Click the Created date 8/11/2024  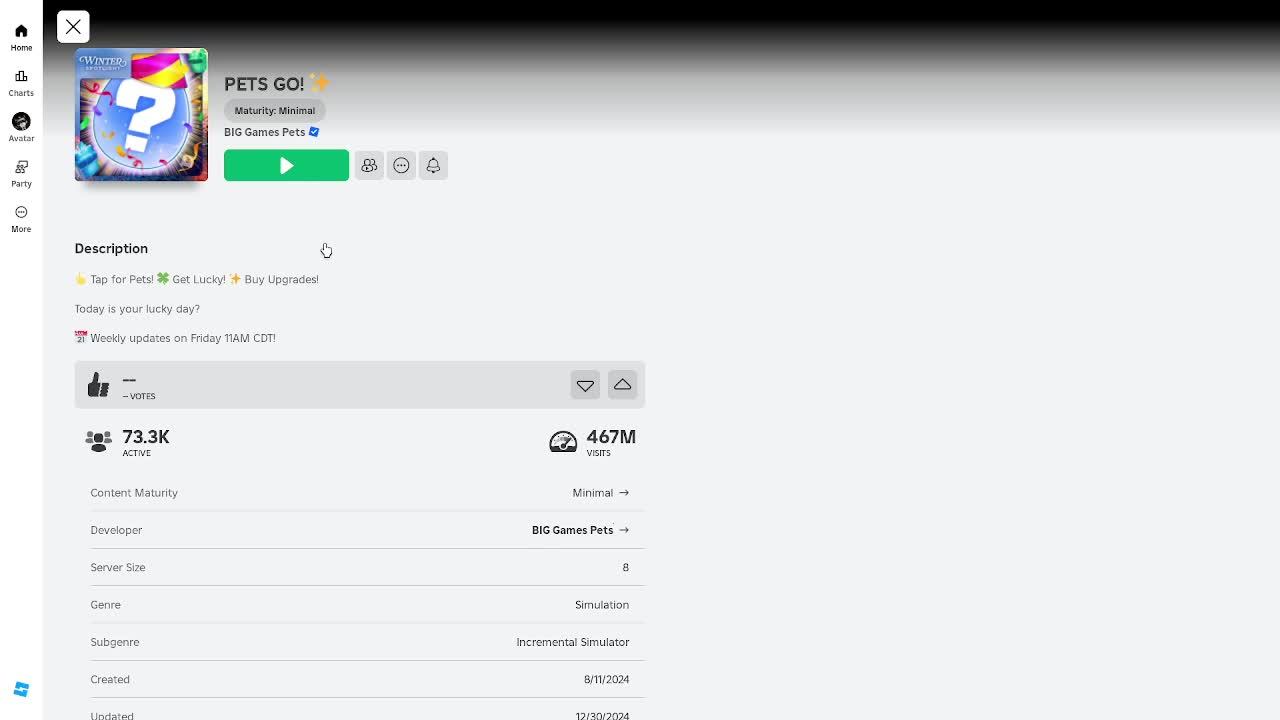pyautogui.click(x=607, y=679)
